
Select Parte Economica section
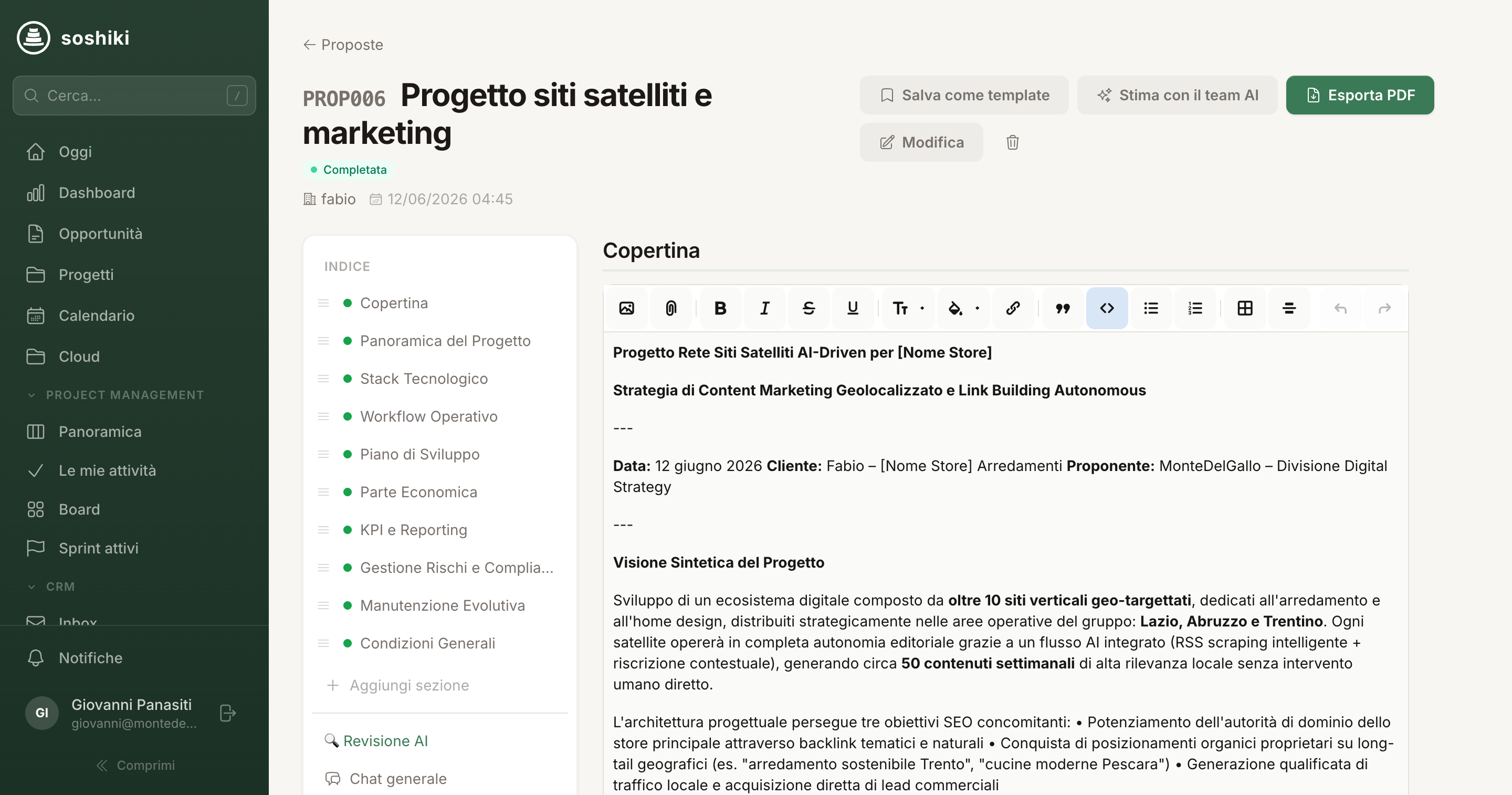pos(418,492)
